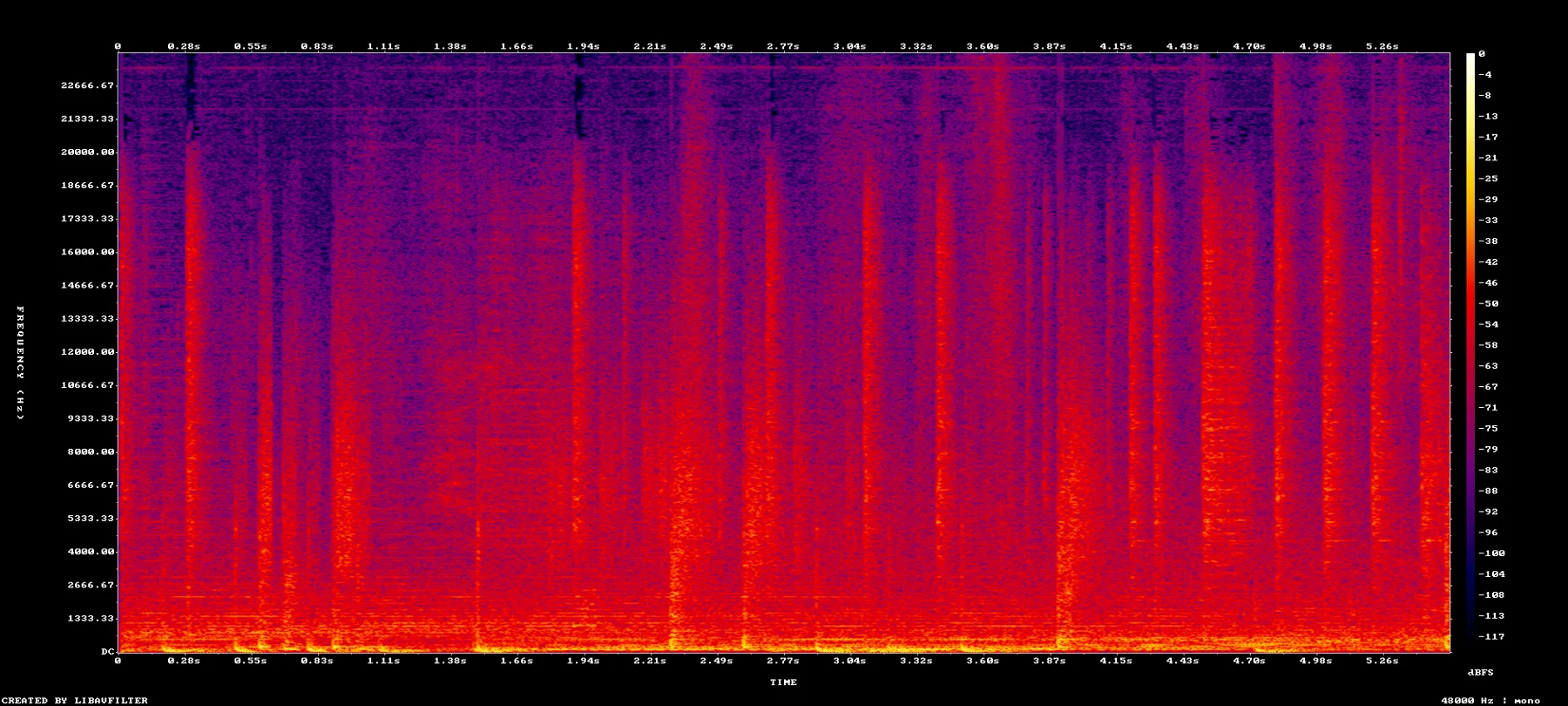1568x706 pixels.
Task: Click 5.26s on the top time axis
Action: pos(1382,47)
